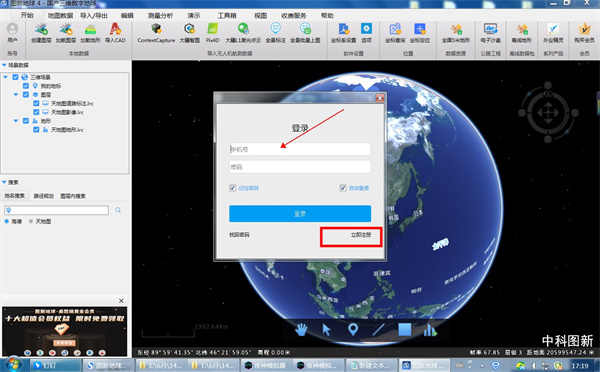
Task: Click the 加载图层 load layer icon
Action: (66, 29)
